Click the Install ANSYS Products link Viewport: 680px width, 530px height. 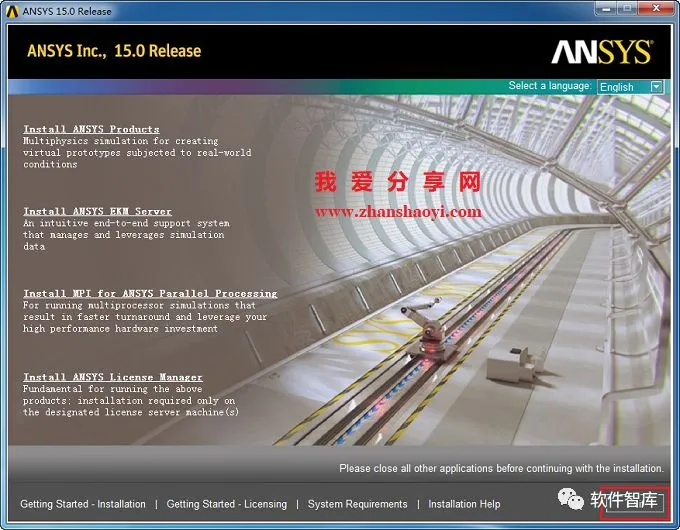pyautogui.click(x=91, y=129)
